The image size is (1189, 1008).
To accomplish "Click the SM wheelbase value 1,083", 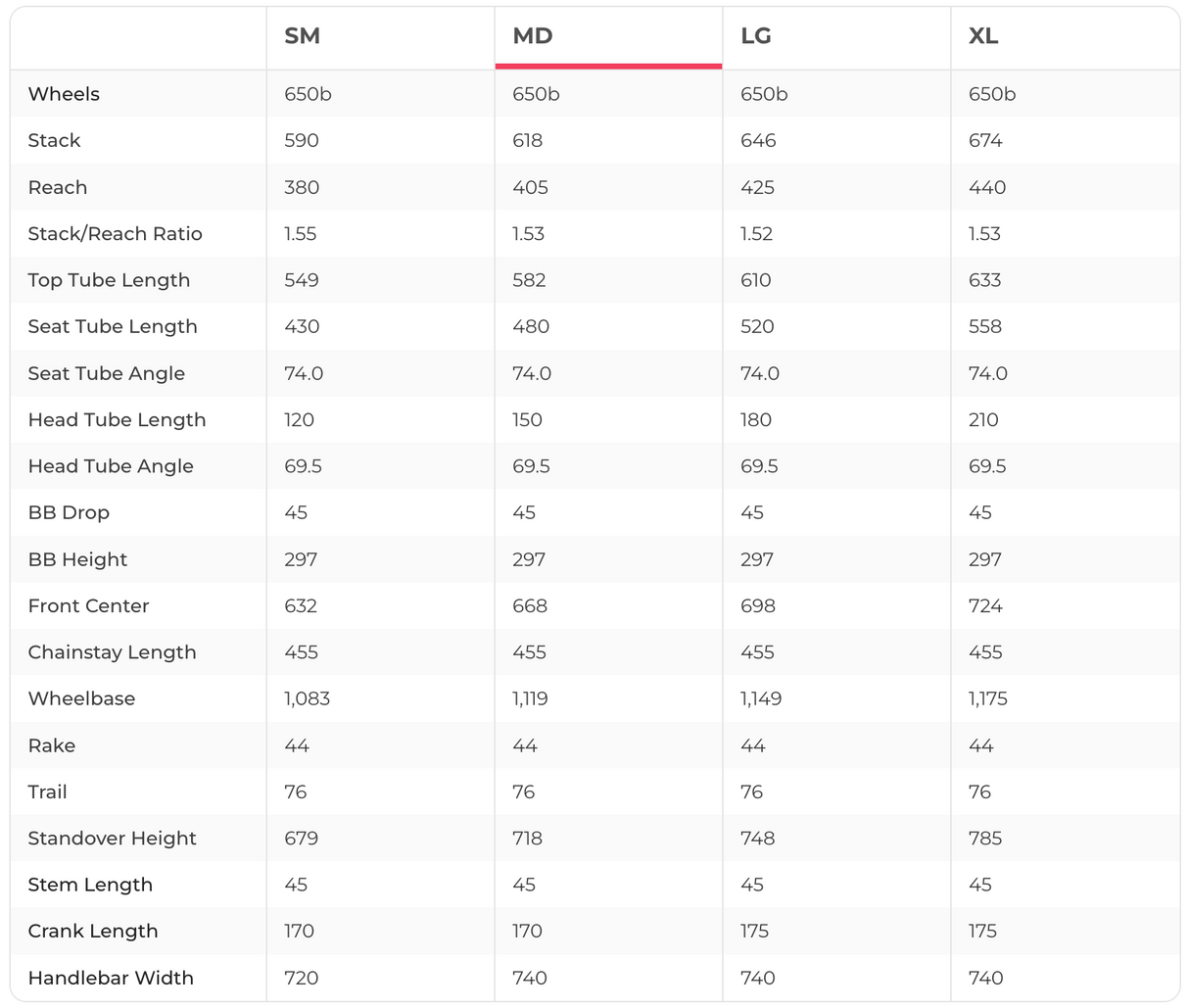I will (307, 699).
